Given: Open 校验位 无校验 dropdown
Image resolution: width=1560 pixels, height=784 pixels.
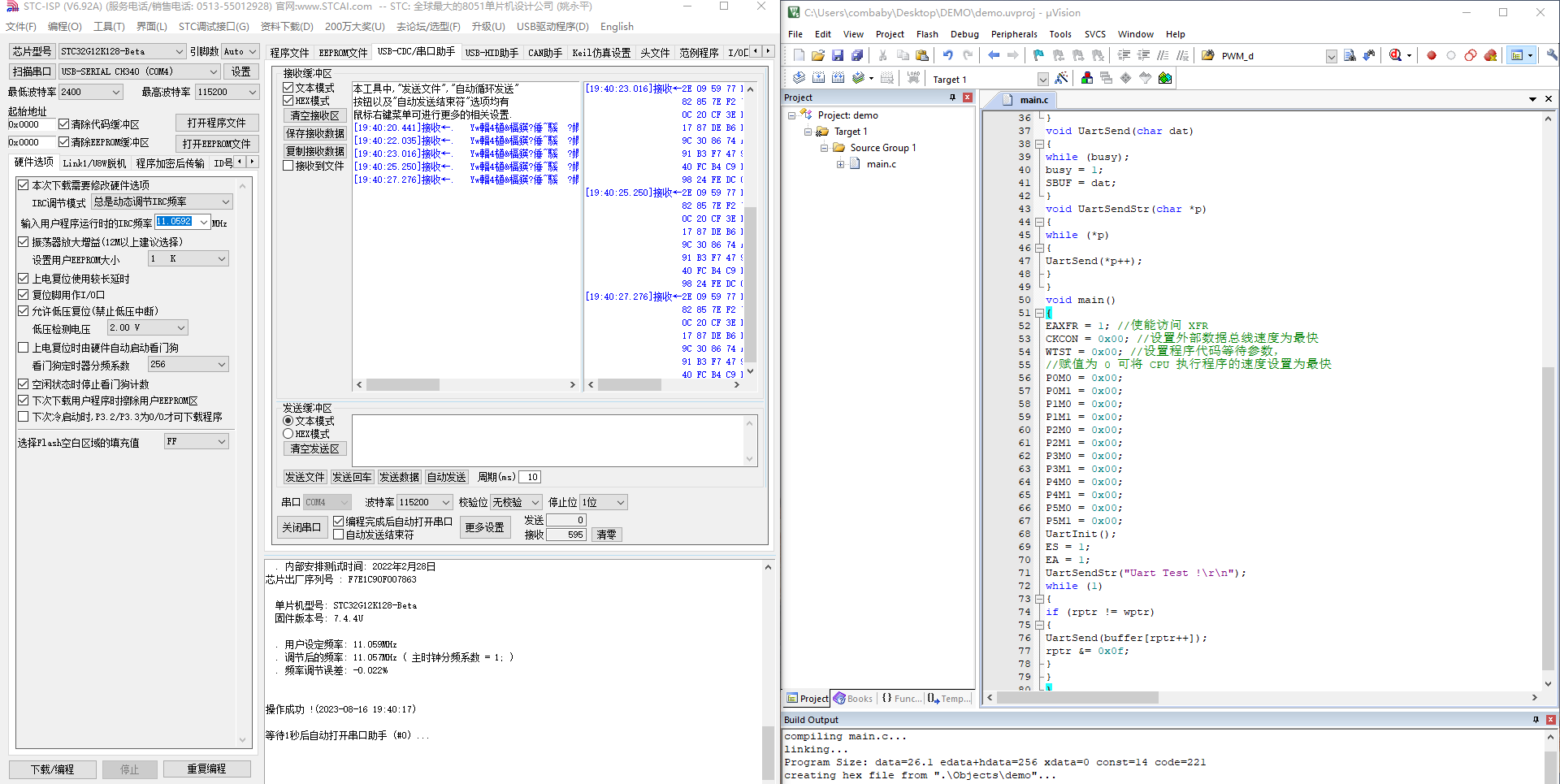Looking at the screenshot, I should point(516,502).
